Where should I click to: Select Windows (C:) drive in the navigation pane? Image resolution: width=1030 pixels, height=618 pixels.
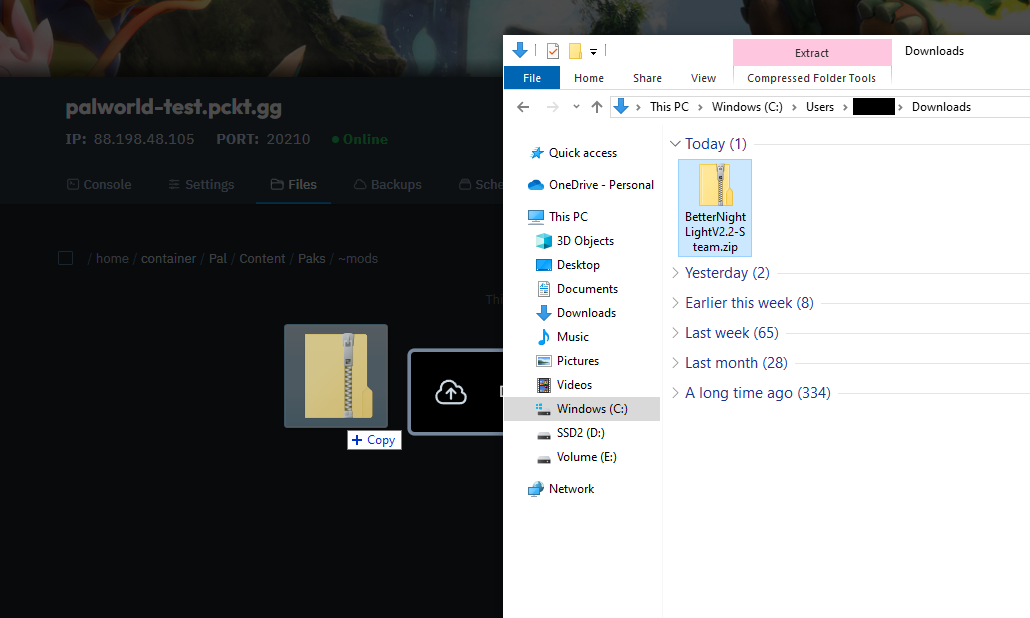click(582, 409)
